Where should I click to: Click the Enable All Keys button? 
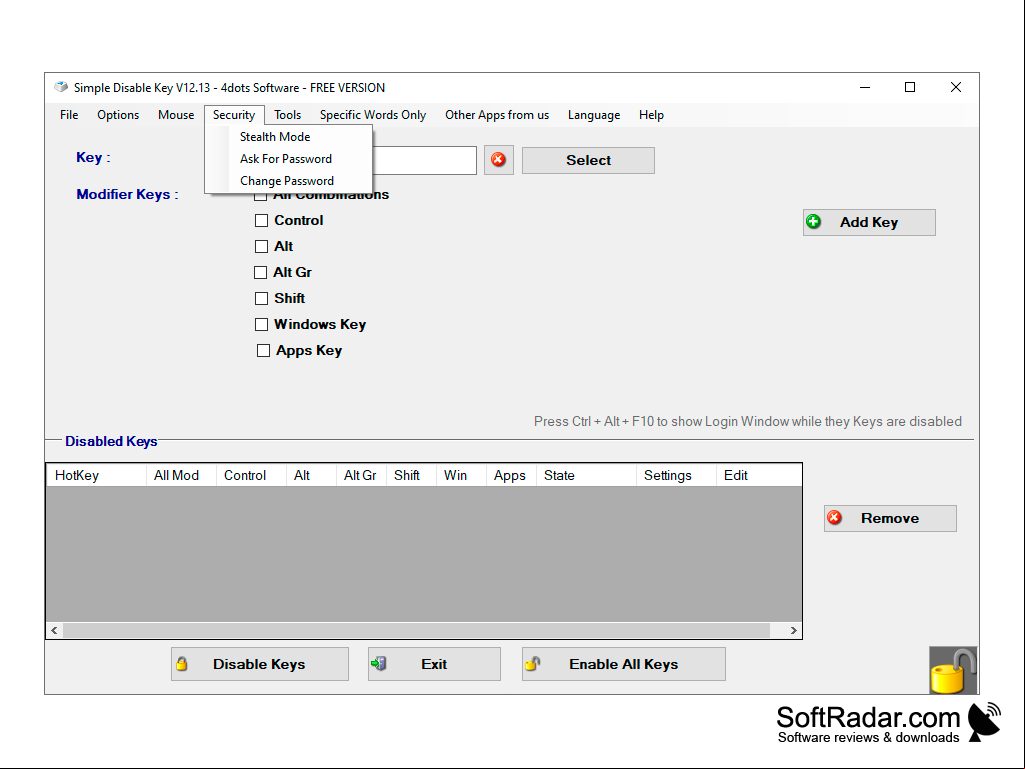point(624,664)
